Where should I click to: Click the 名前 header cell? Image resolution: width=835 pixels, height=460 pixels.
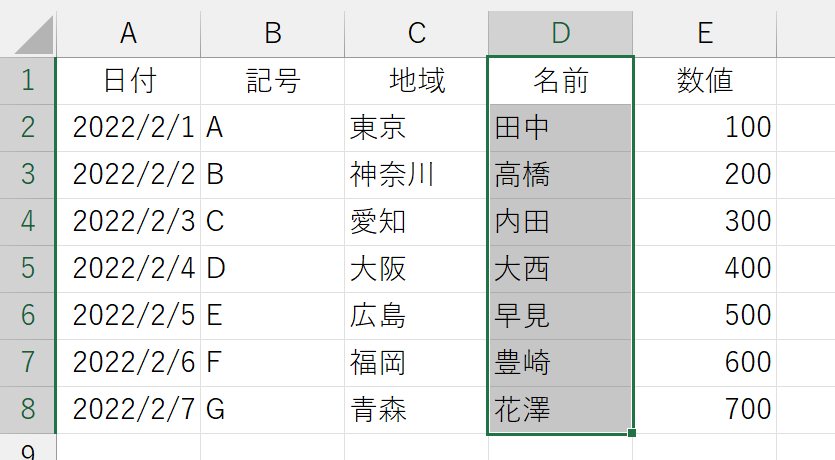[561, 81]
